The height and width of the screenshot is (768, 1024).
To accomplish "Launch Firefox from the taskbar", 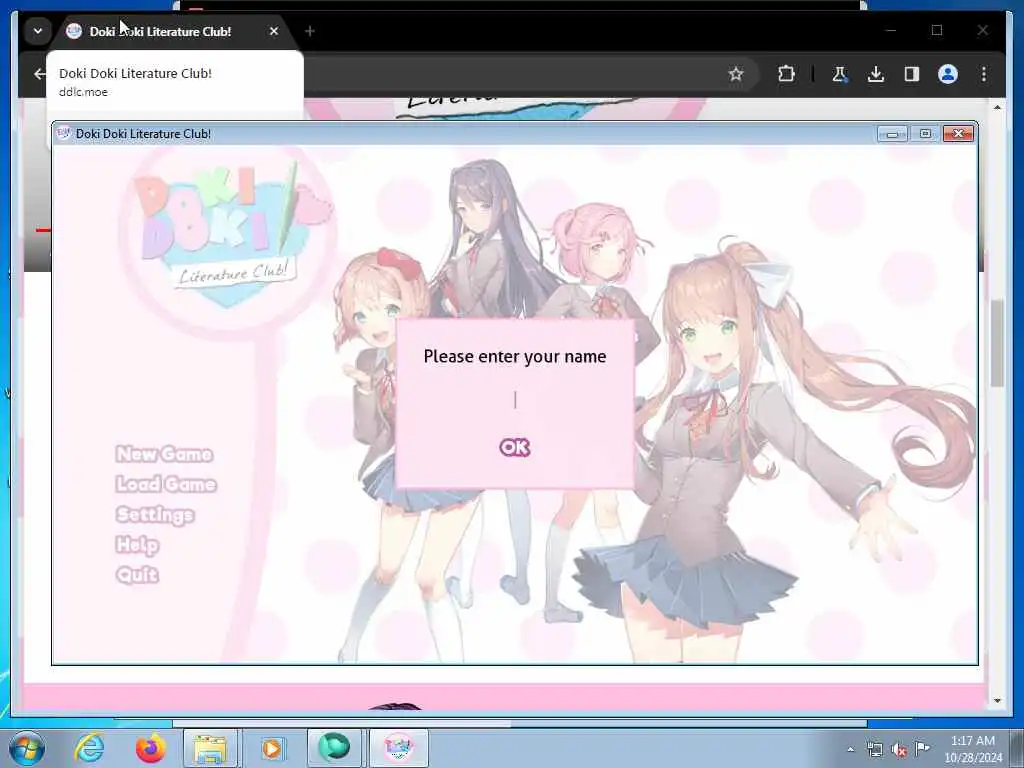I will click(x=150, y=748).
